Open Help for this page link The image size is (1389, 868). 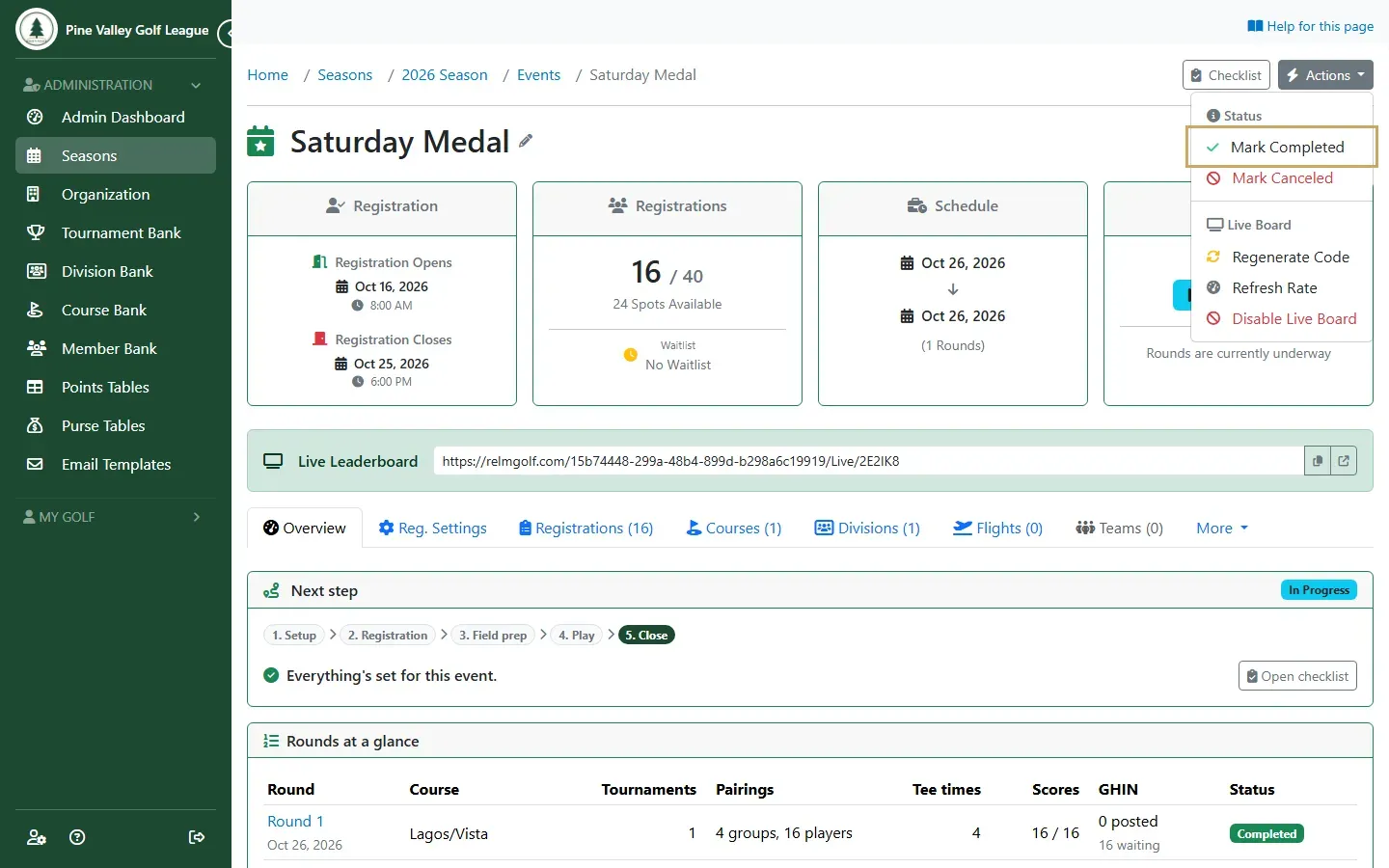(1310, 26)
